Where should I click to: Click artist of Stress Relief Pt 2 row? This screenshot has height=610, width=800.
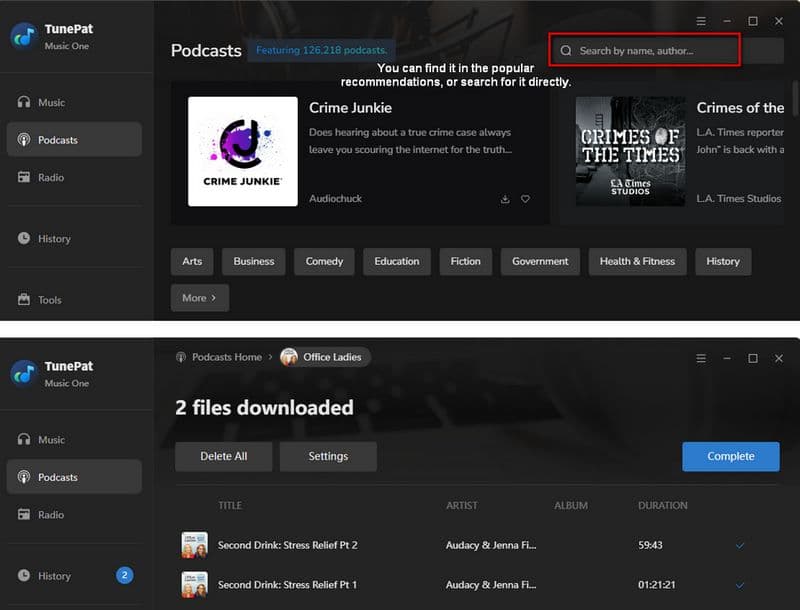coord(491,545)
